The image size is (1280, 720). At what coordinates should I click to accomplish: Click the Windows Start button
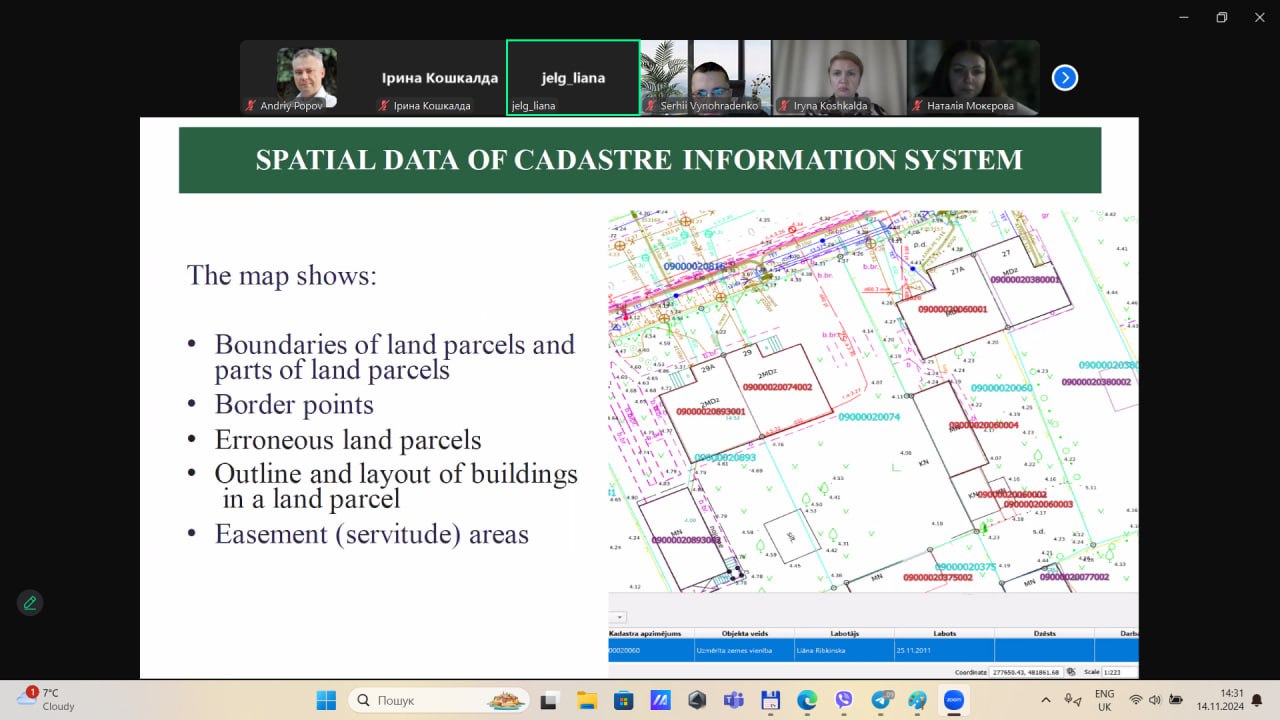click(326, 700)
